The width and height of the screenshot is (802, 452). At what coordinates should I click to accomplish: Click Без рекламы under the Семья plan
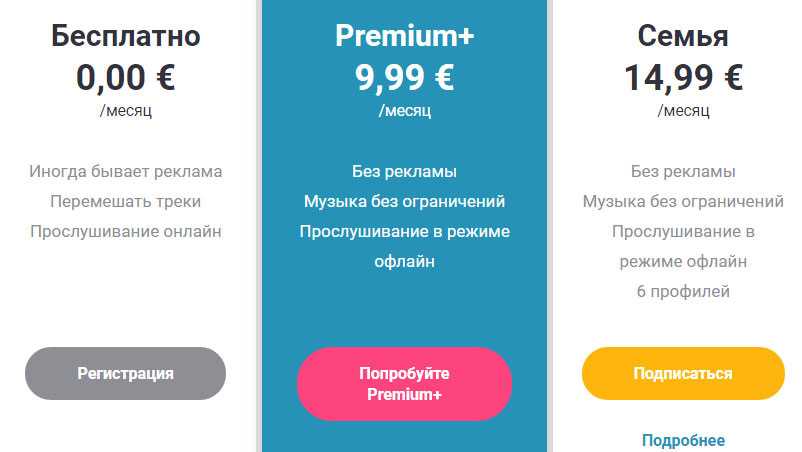tap(683, 172)
